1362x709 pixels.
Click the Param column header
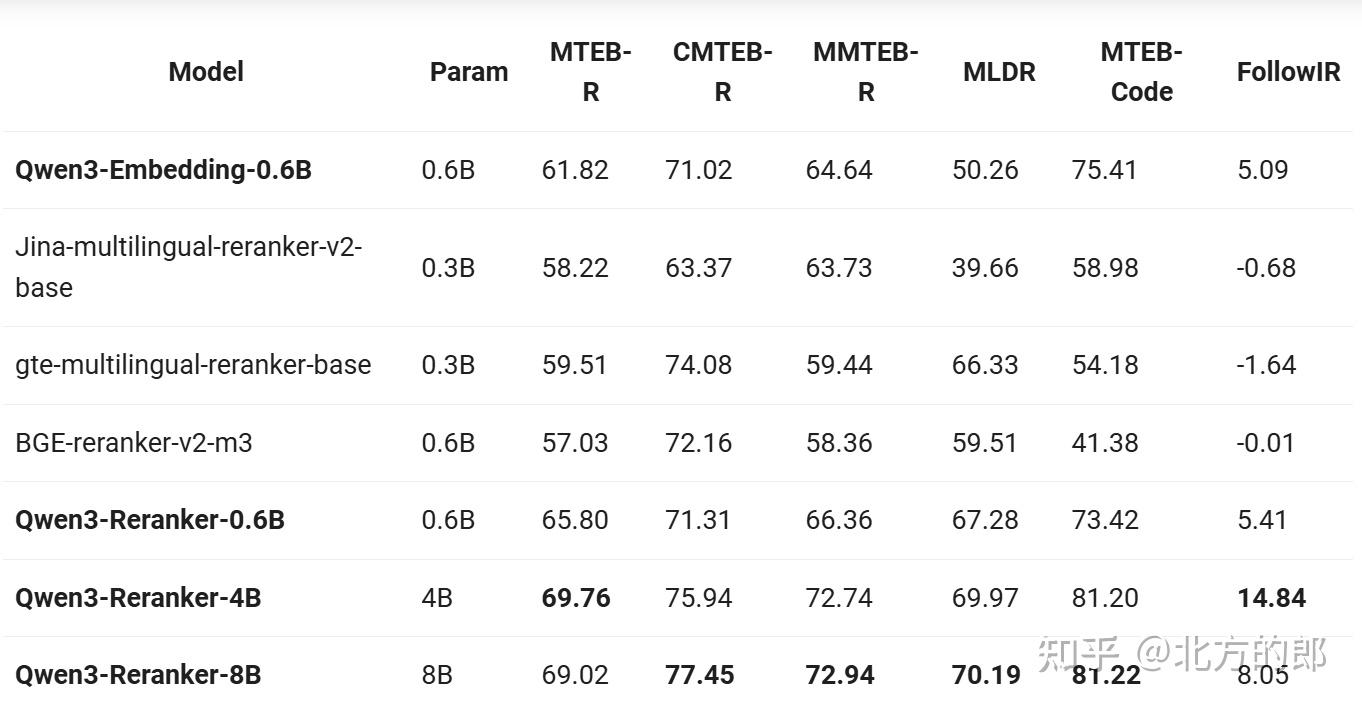[x=468, y=72]
